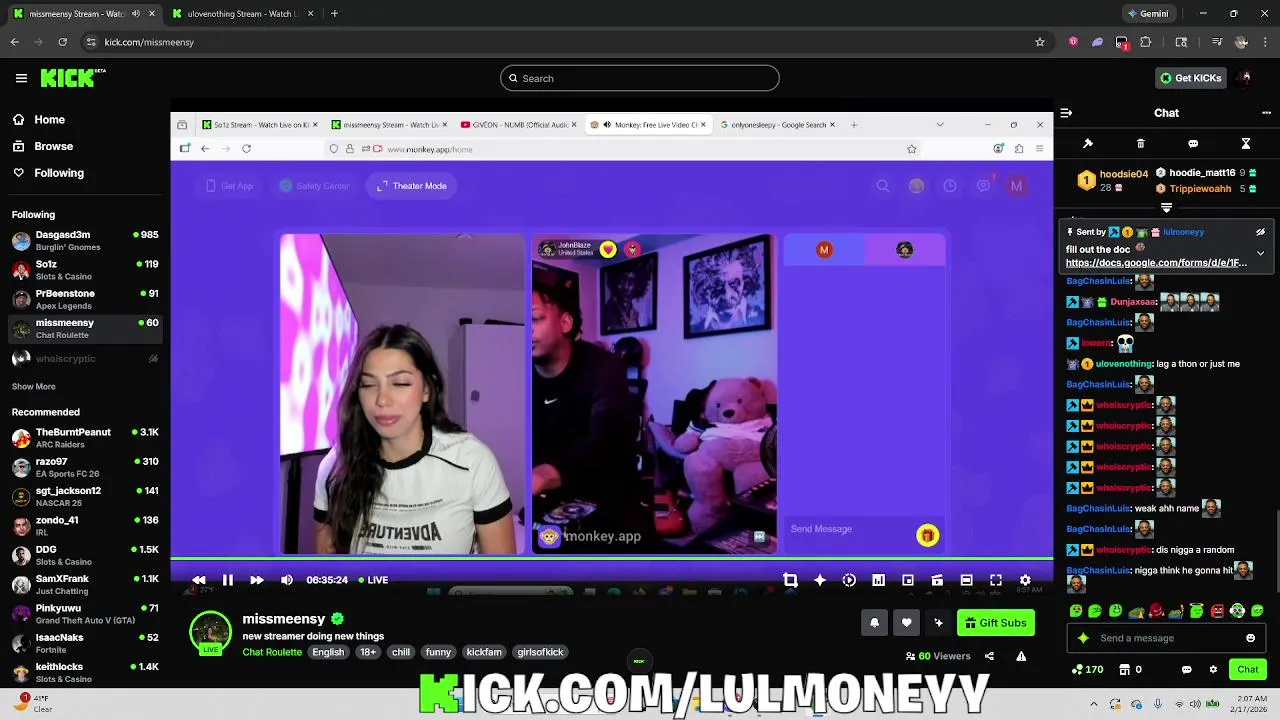Collapse the chat panel with the arrow icon
Image resolution: width=1280 pixels, height=720 pixels.
(x=1066, y=113)
